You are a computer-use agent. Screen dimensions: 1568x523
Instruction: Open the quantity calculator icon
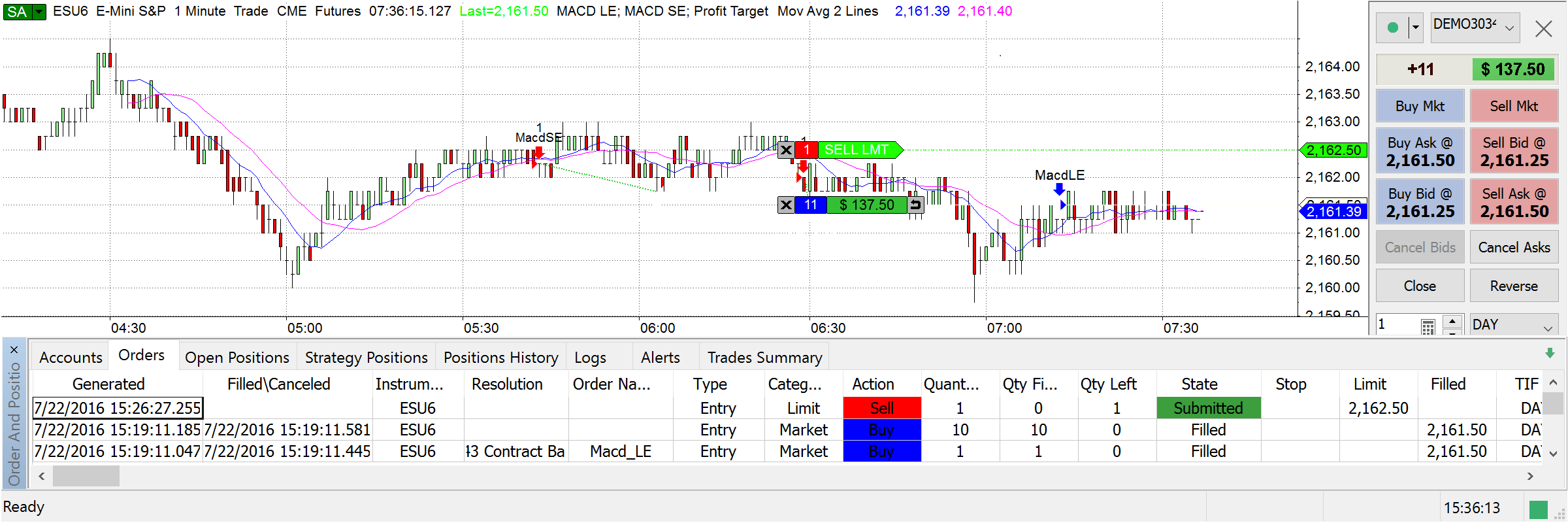[x=1428, y=326]
